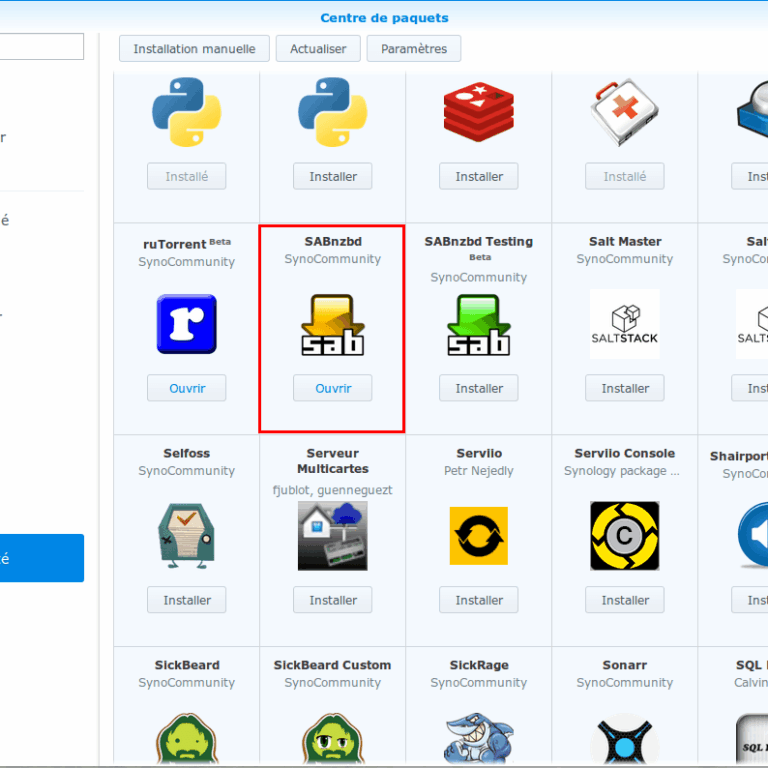The image size is (768, 768).
Task: Open ruTorrent with Ouvrir button
Action: tap(187, 388)
